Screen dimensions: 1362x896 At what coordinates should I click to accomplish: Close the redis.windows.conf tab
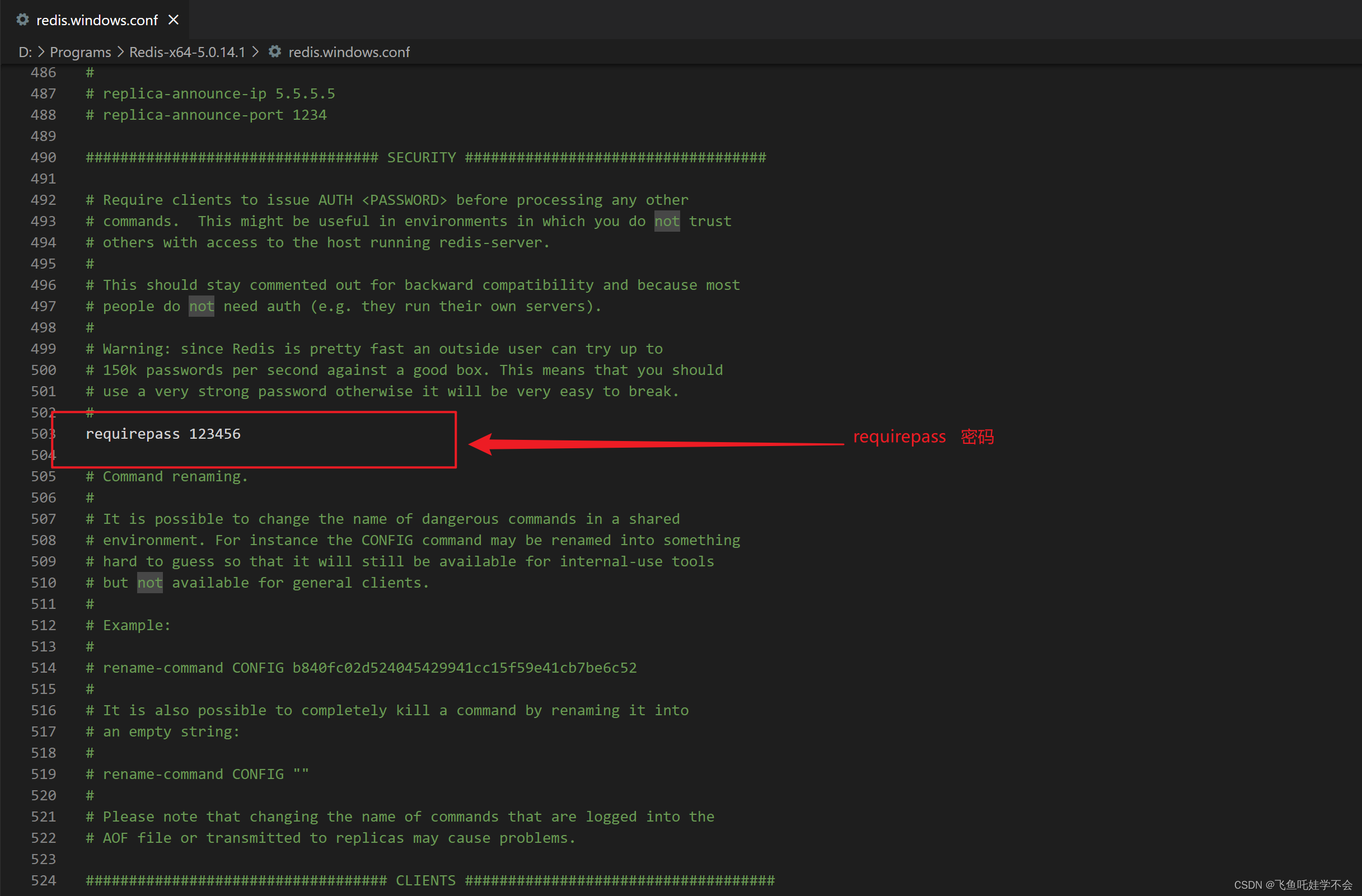pyautogui.click(x=174, y=20)
